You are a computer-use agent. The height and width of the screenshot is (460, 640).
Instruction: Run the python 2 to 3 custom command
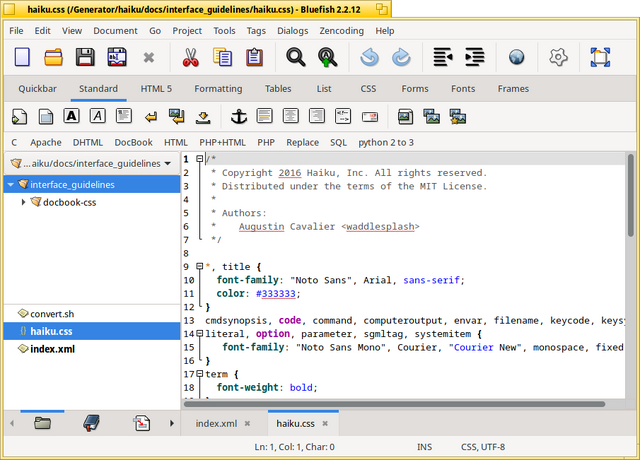386,142
